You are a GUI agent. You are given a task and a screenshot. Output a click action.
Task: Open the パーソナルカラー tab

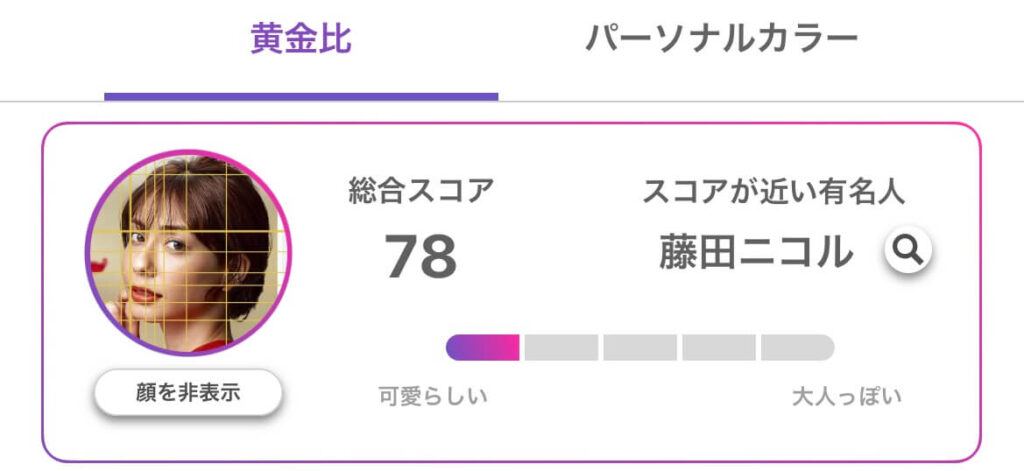click(721, 39)
